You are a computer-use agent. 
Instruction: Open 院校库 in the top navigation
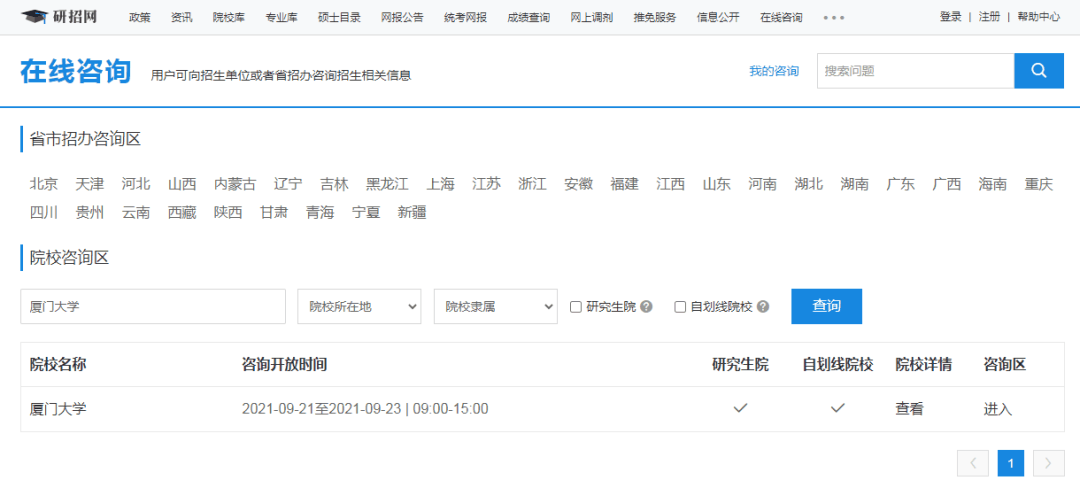228,17
